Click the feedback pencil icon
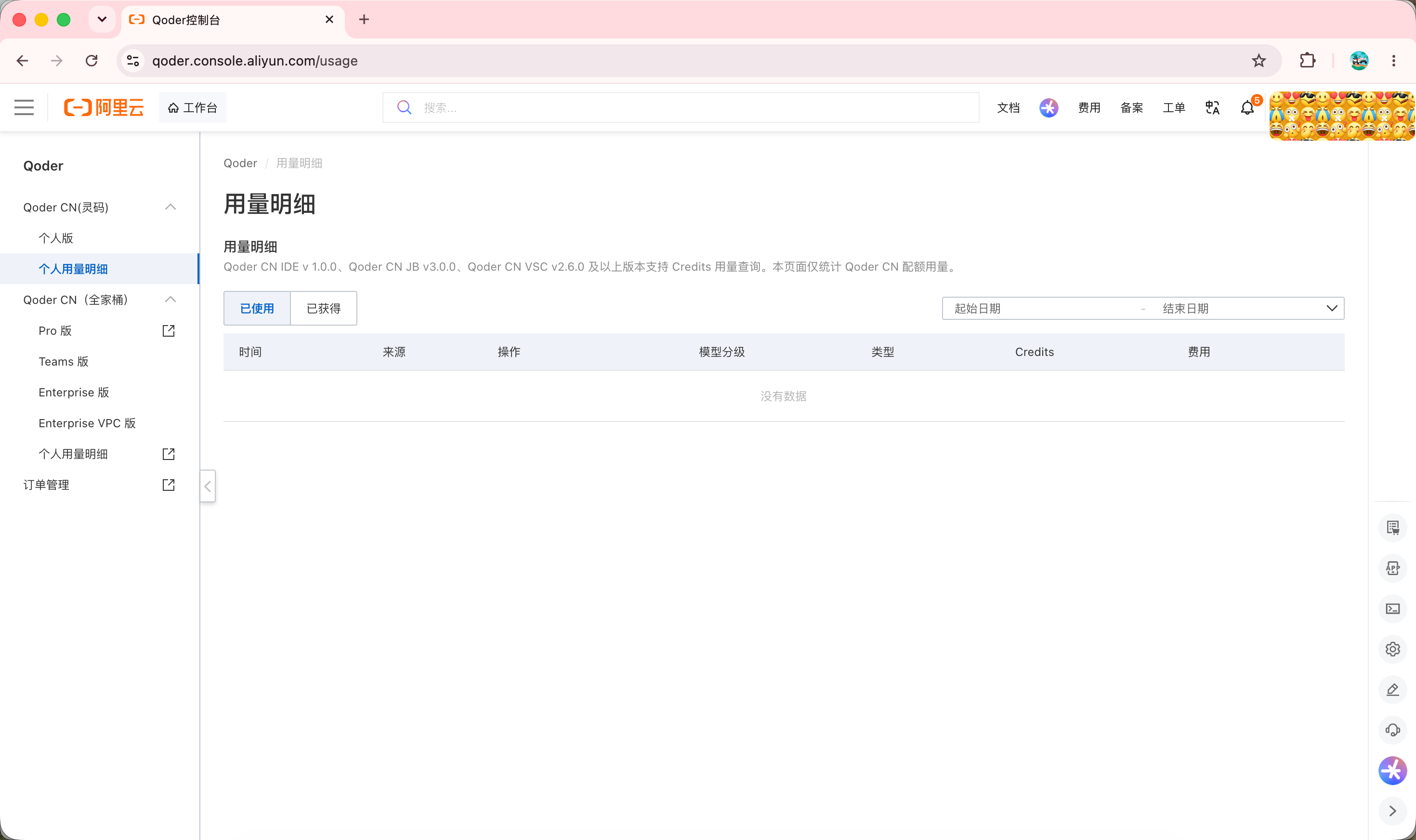This screenshot has width=1416, height=840. tap(1392, 690)
